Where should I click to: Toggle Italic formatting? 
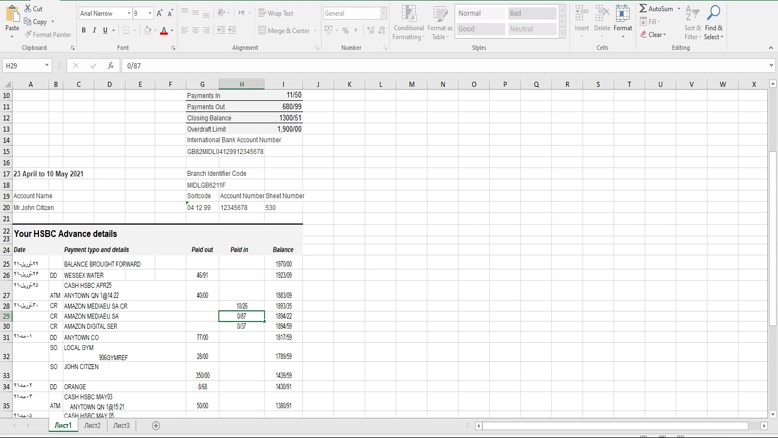point(95,31)
